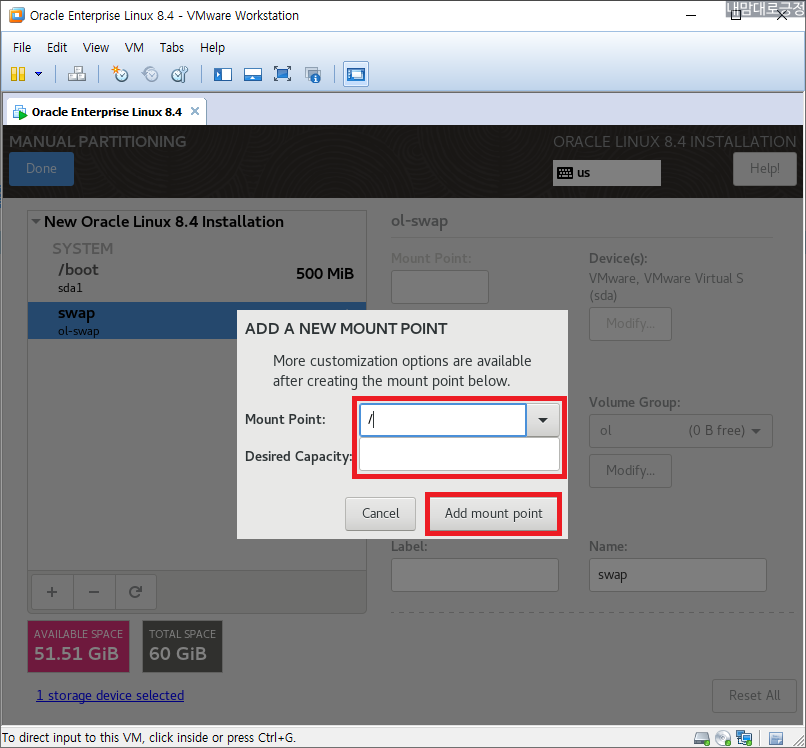This screenshot has height=748, width=806.
Task: Minimize the VMware Workstation window
Action: pyautogui.click(x=691, y=15)
